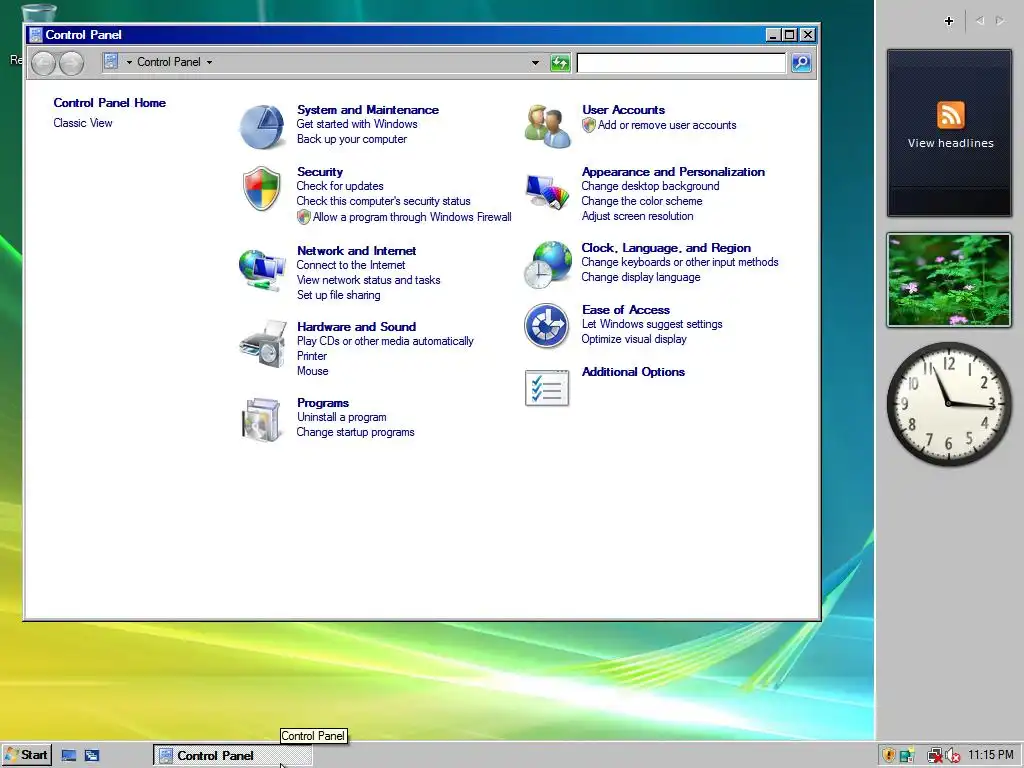Click the Clock, Language, and Region icon
The height and width of the screenshot is (768, 1024).
pos(548,264)
